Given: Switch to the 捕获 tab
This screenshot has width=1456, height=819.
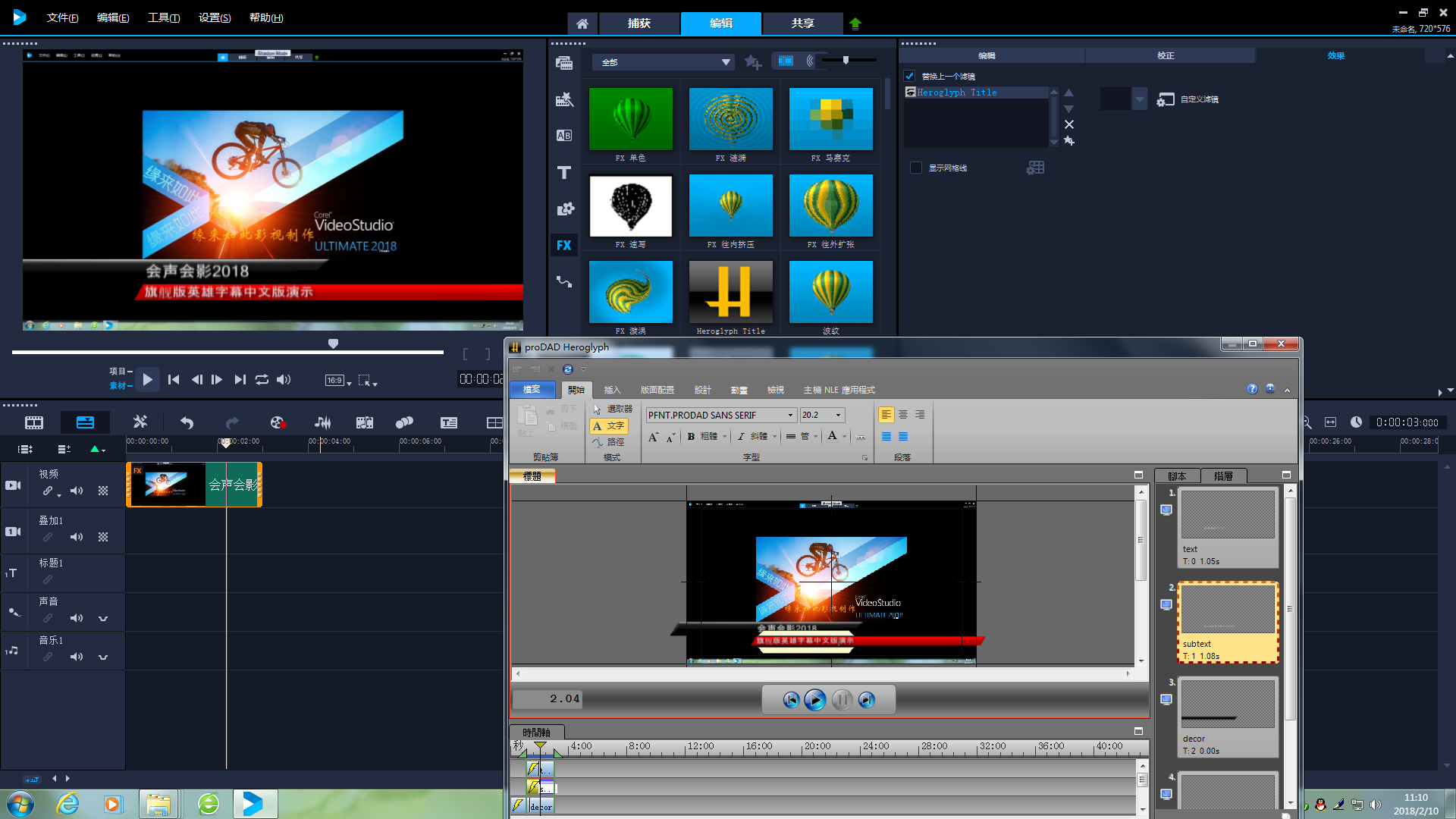Looking at the screenshot, I should 639,24.
